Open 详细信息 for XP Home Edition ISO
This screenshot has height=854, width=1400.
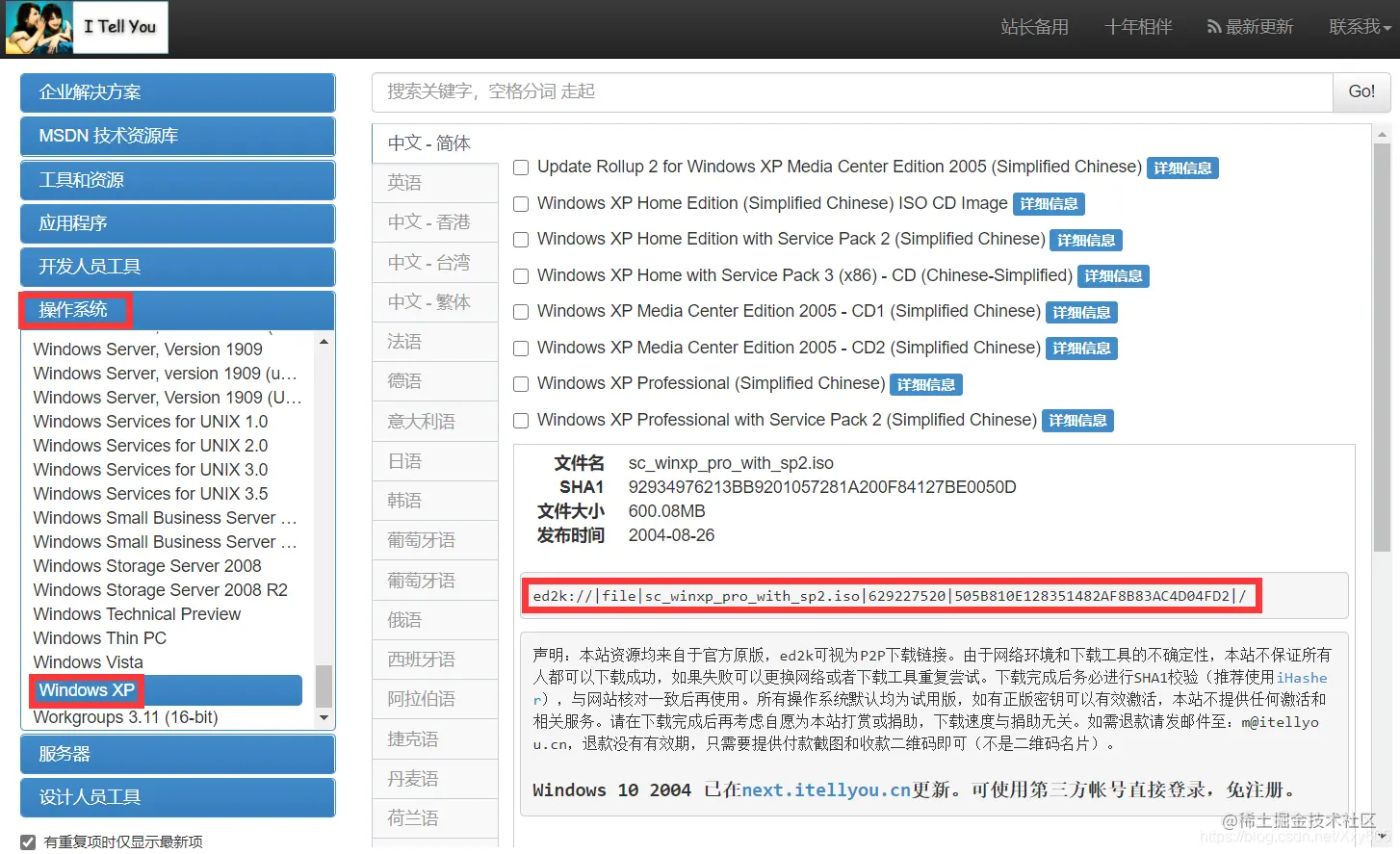1049,204
